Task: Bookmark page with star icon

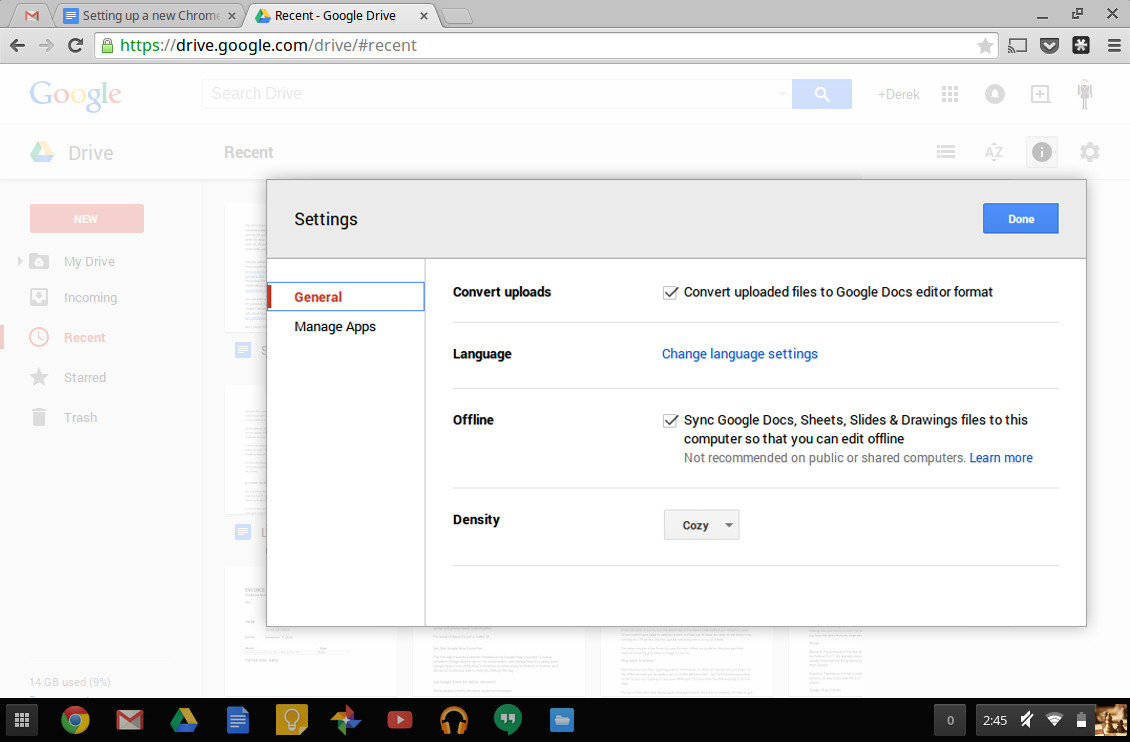Action: click(985, 45)
